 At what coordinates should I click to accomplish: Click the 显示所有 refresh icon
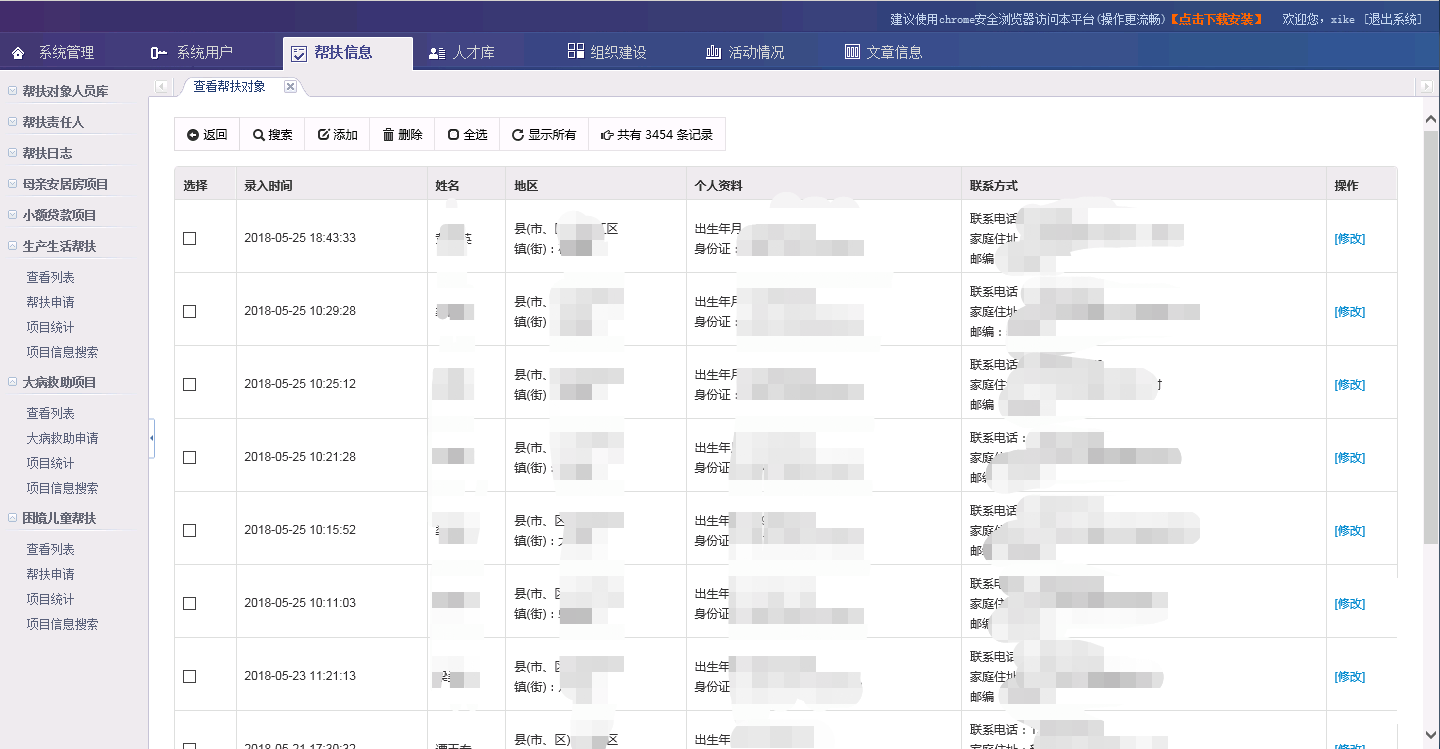tap(517, 135)
